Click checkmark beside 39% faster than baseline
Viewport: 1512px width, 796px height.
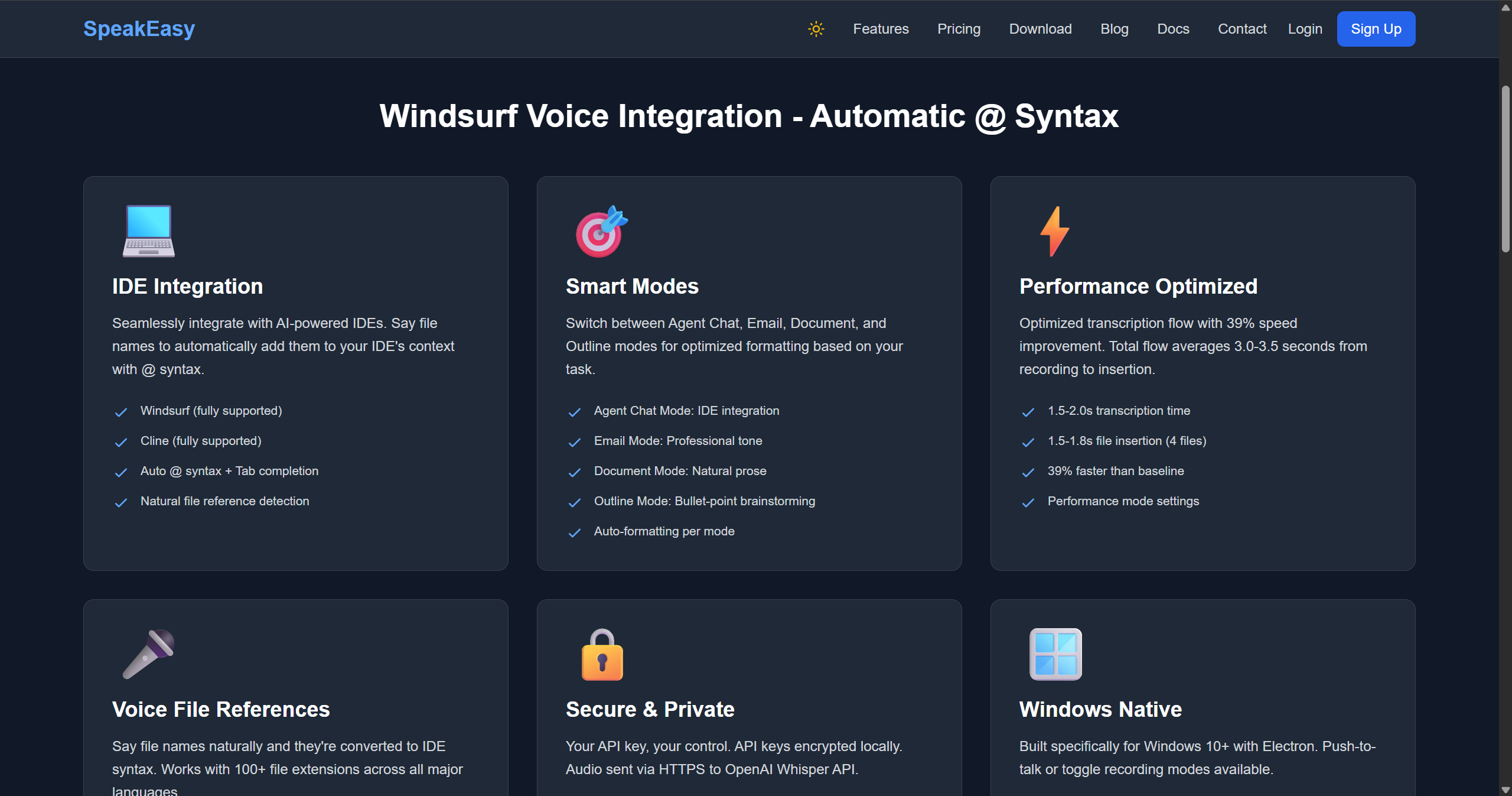coord(1028,472)
